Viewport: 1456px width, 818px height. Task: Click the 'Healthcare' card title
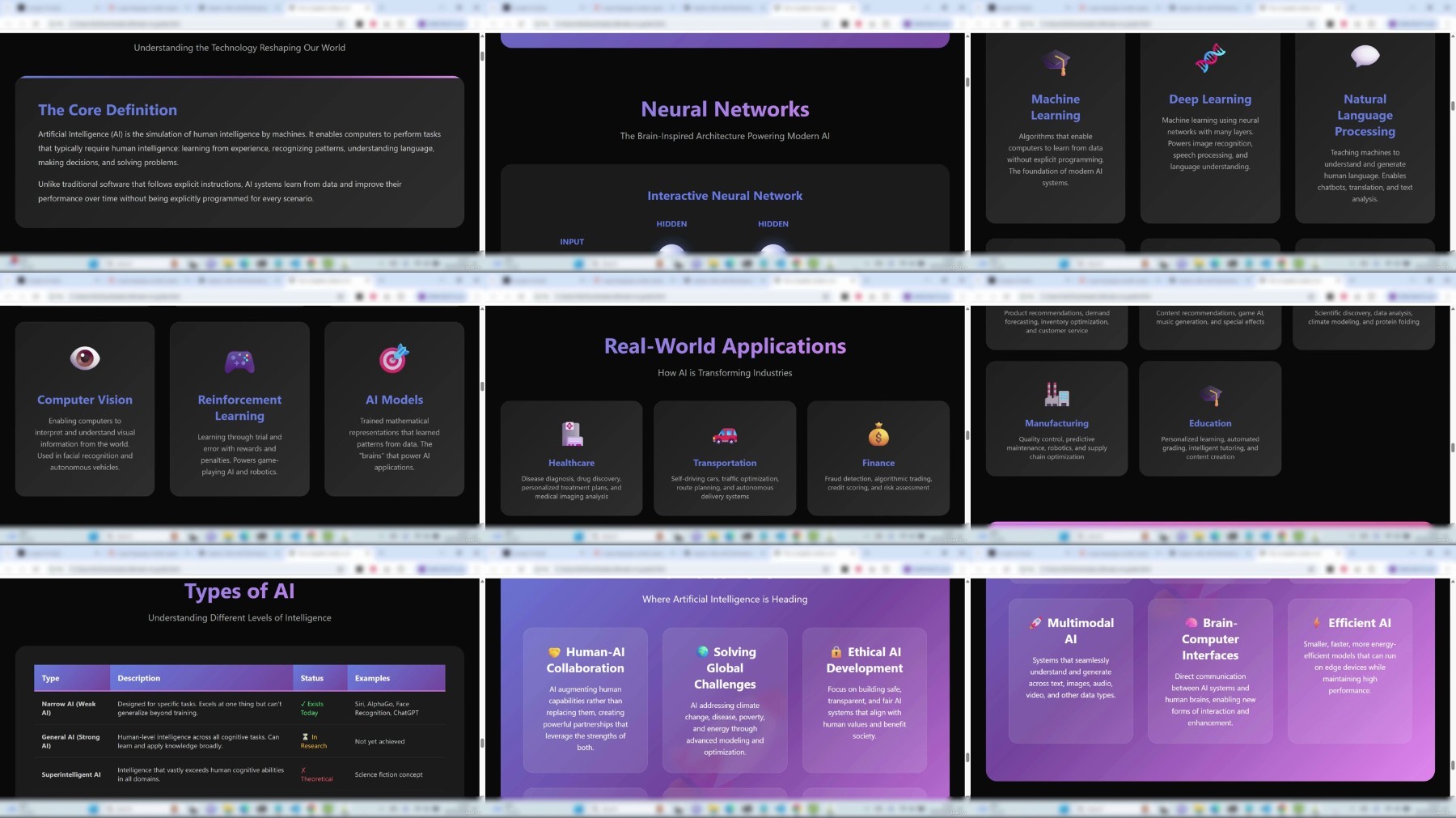[x=571, y=463]
